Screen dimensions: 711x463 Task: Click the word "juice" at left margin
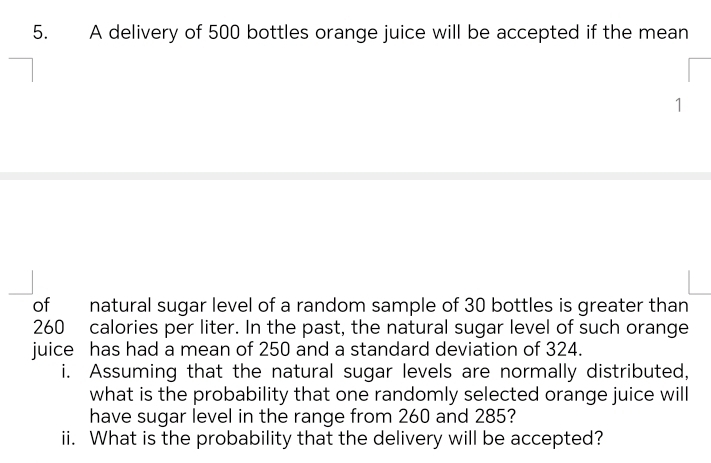[53, 350]
